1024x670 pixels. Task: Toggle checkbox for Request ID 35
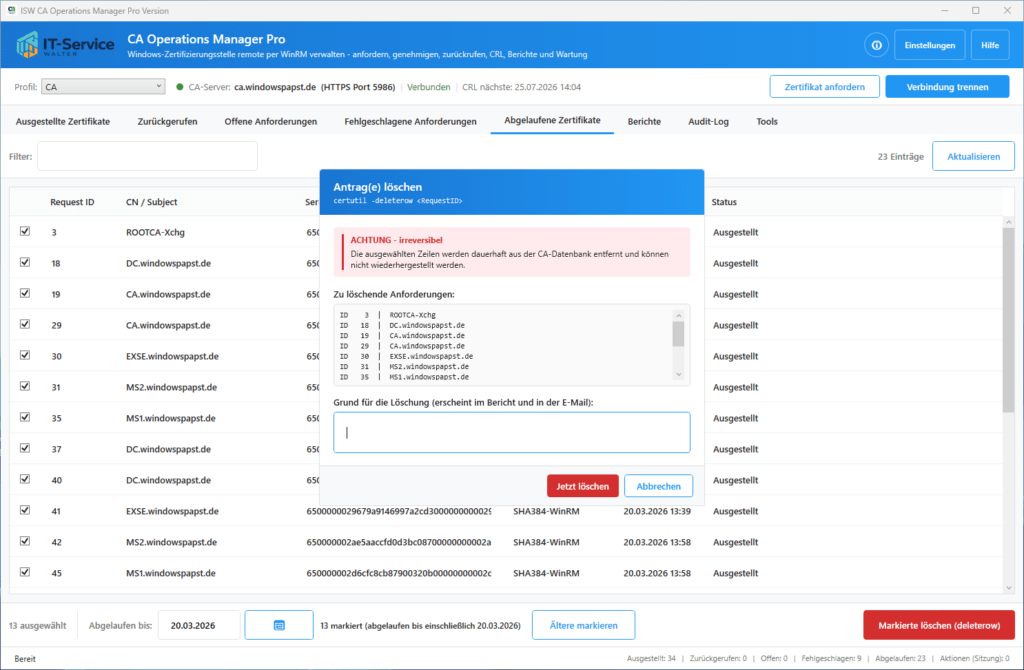click(25, 417)
